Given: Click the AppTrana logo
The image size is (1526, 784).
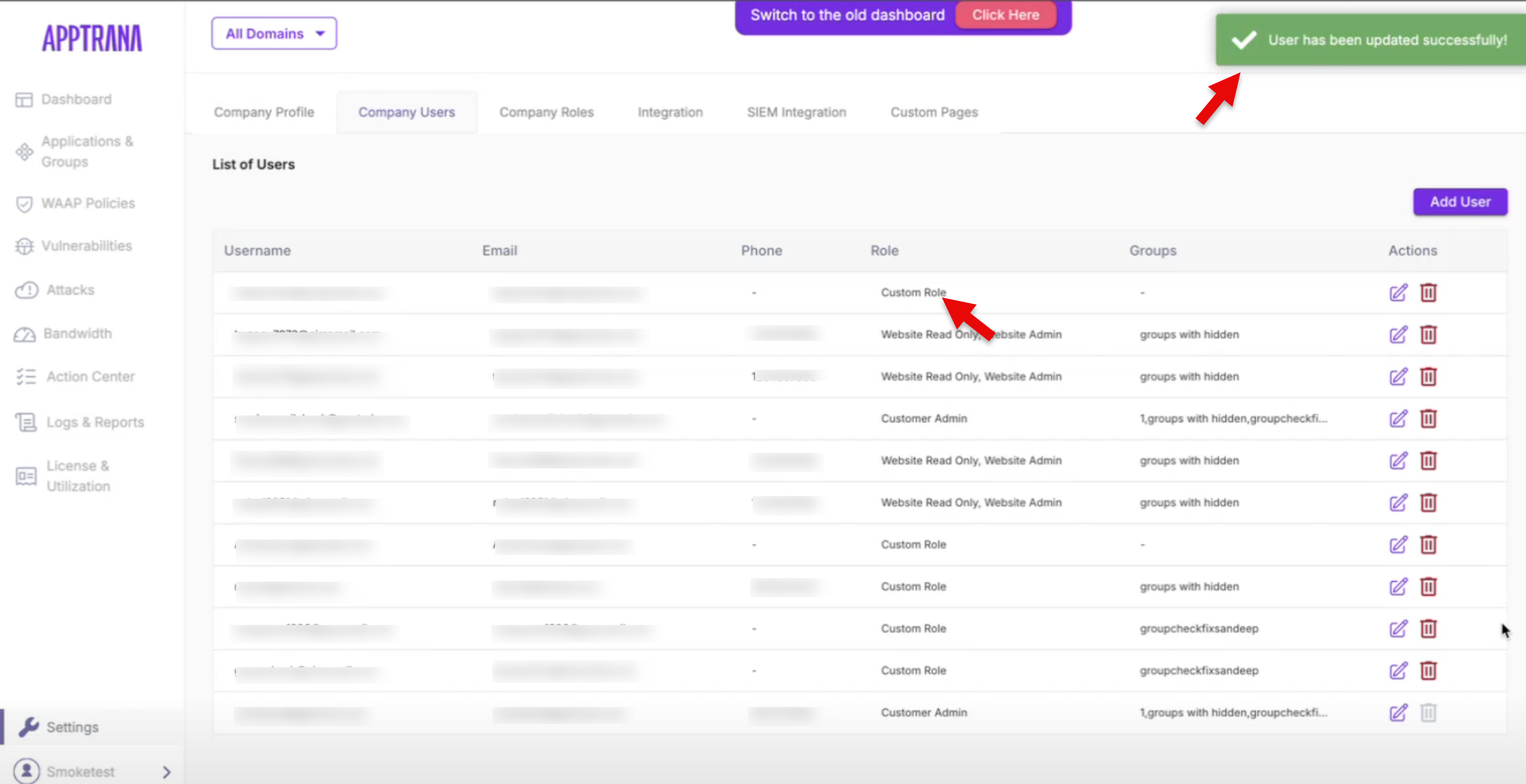Looking at the screenshot, I should pos(92,38).
